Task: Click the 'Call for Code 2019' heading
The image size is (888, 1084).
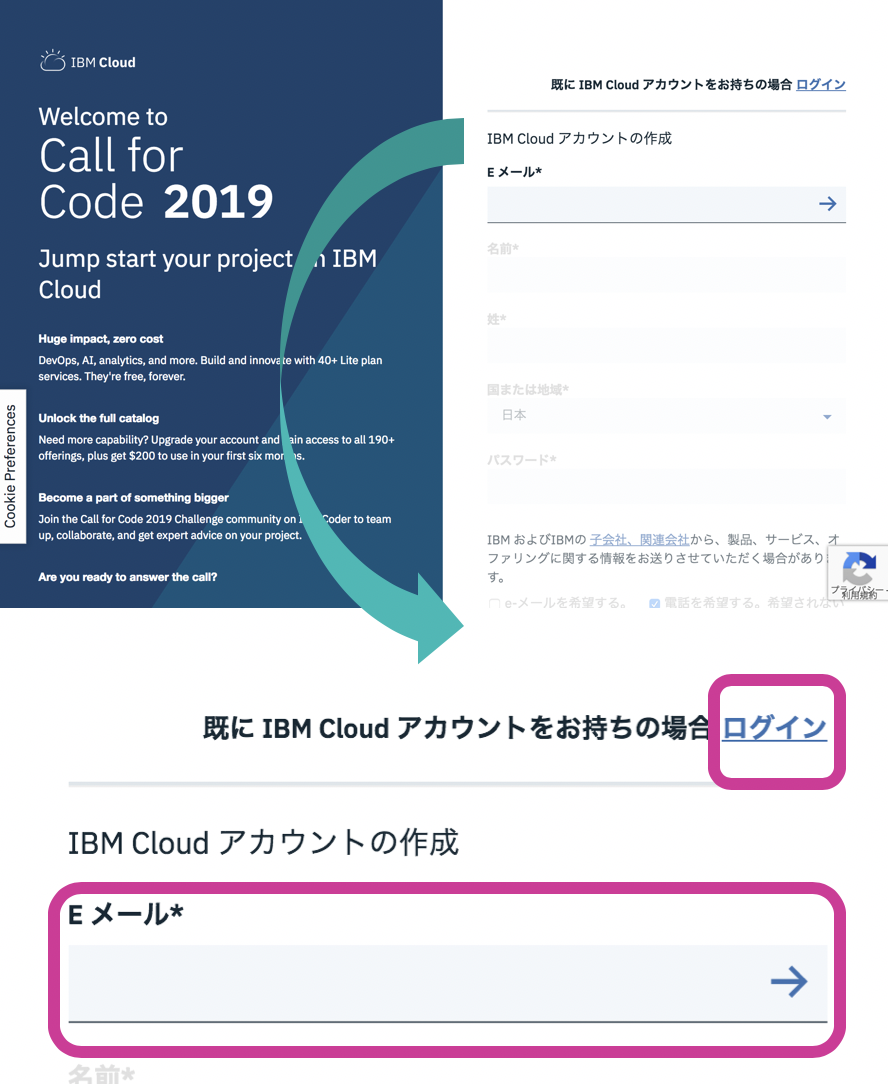Action: click(156, 178)
